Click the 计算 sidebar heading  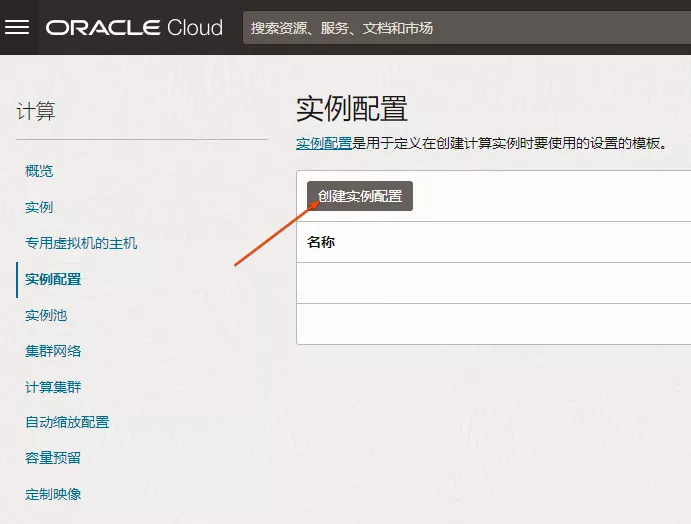click(x=36, y=111)
